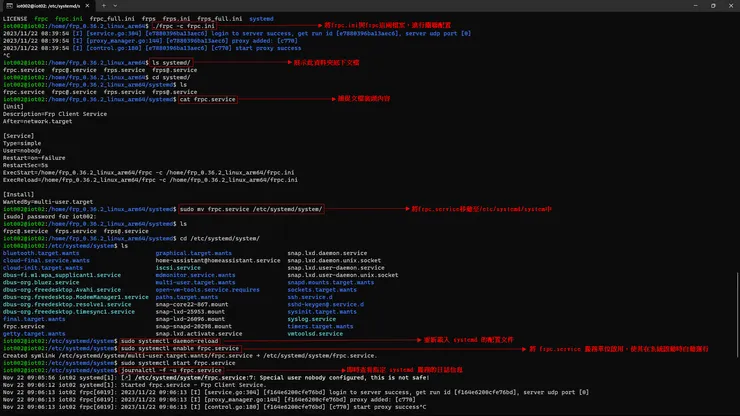Click timers.target.wants entry

(320, 326)
